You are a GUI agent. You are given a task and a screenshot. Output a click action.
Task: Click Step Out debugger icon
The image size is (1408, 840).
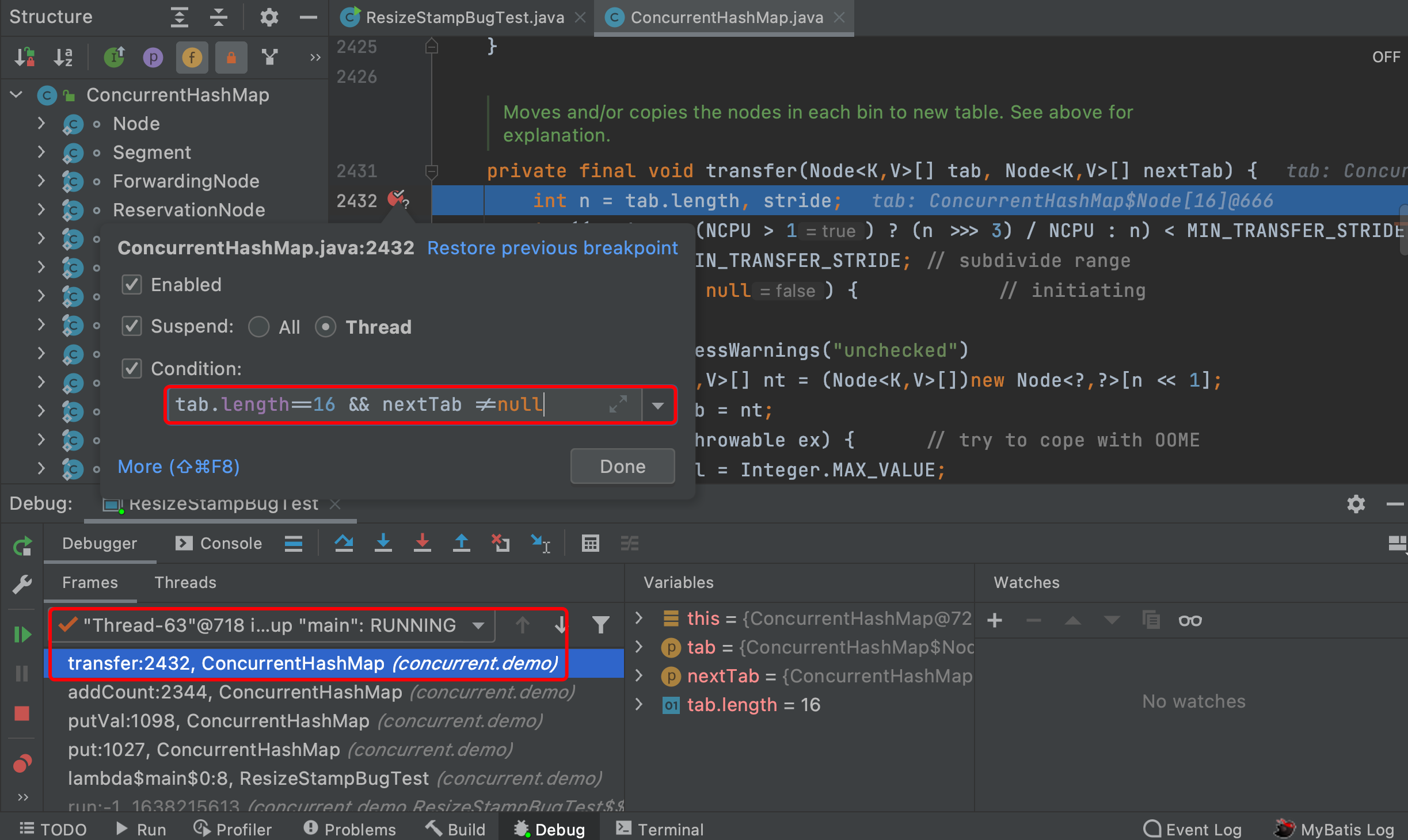461,543
